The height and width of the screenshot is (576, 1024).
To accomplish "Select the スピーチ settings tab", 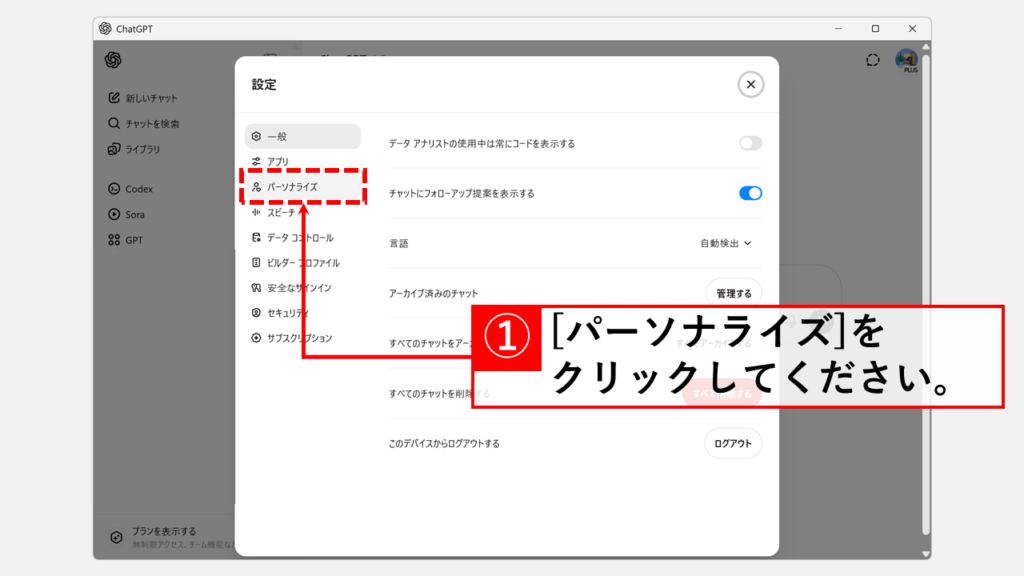I will point(302,212).
